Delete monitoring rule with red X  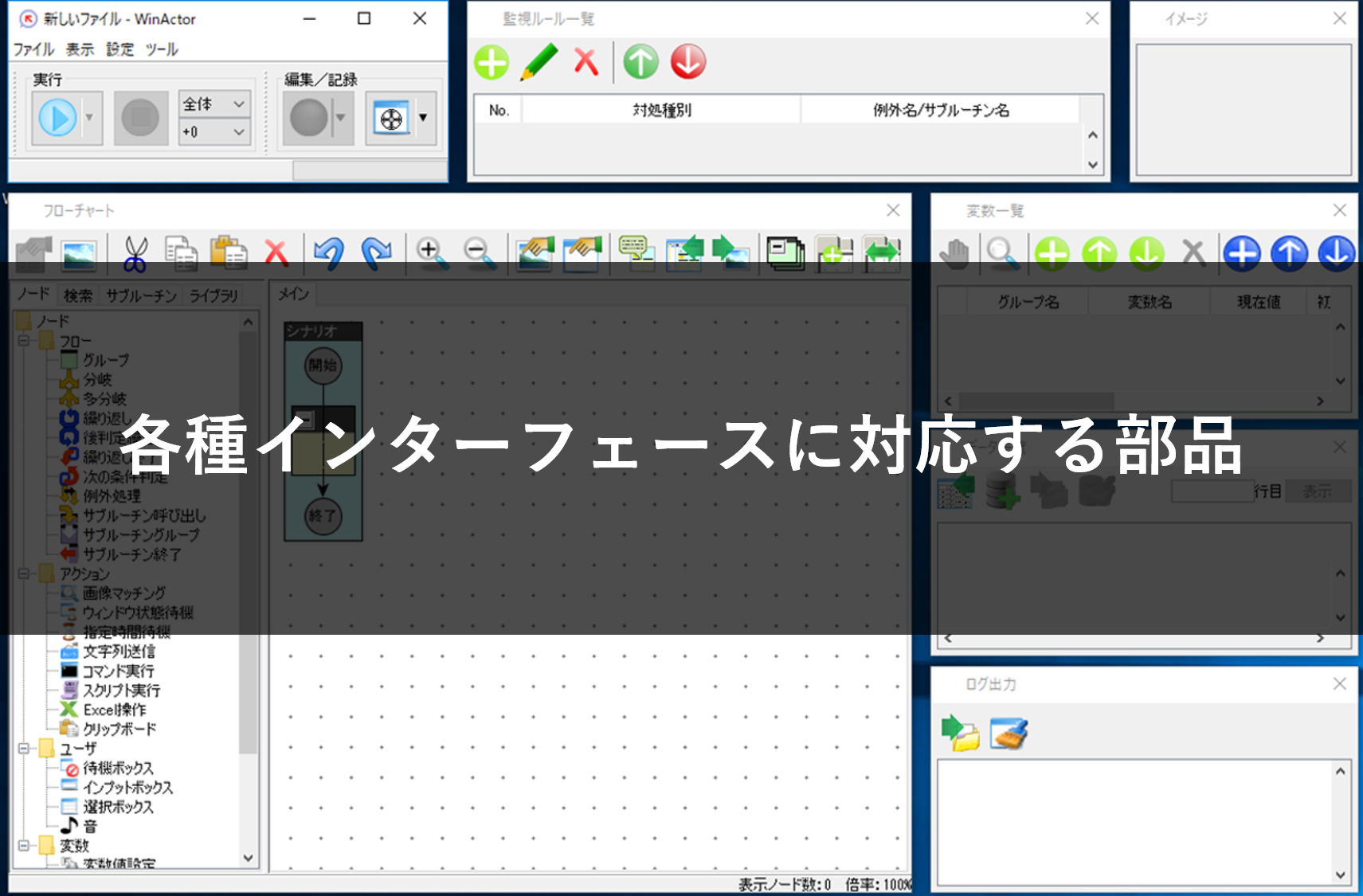(x=586, y=62)
